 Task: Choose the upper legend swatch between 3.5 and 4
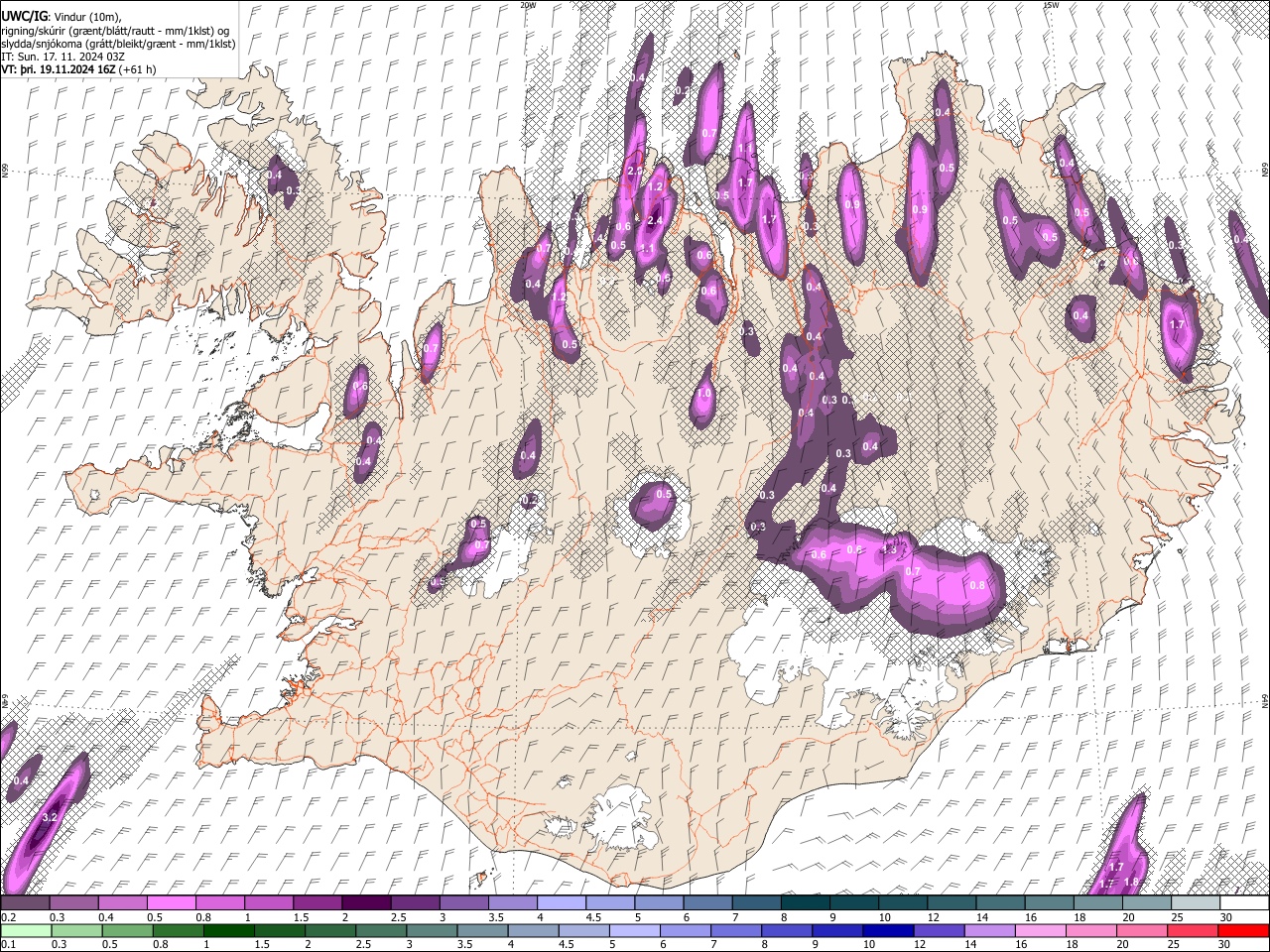511,903
